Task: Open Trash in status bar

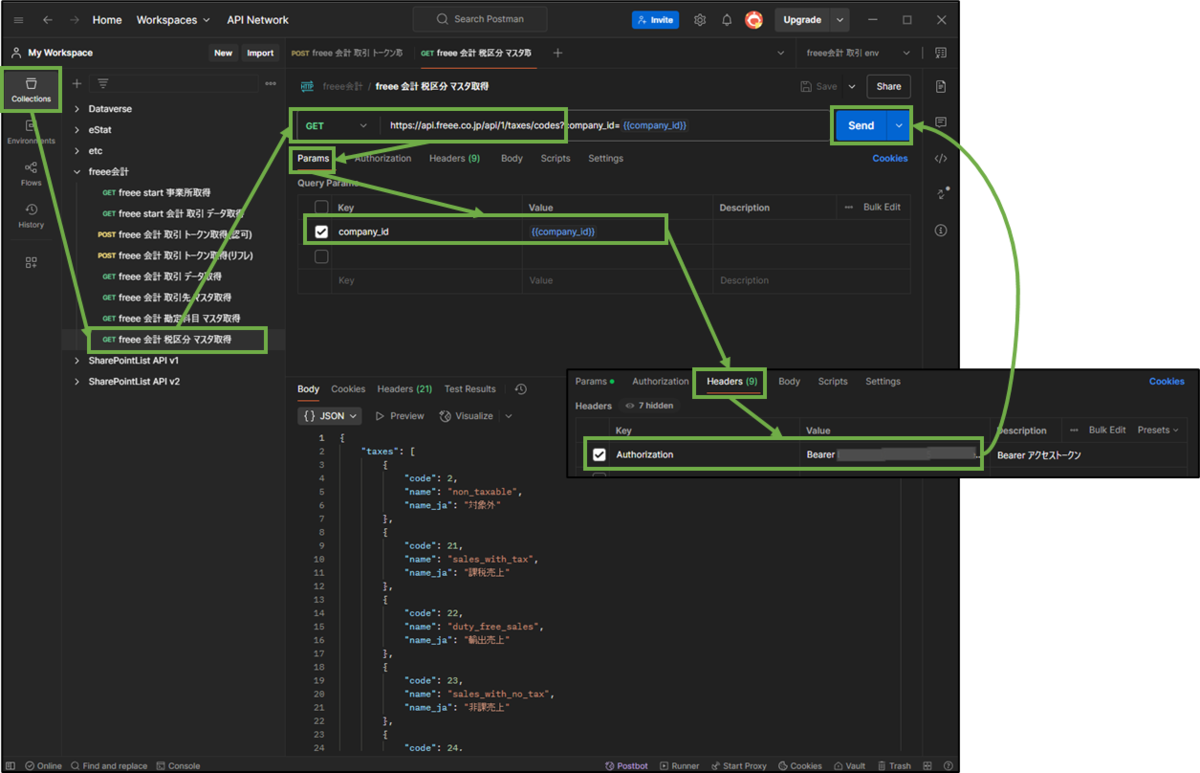Action: point(893,766)
